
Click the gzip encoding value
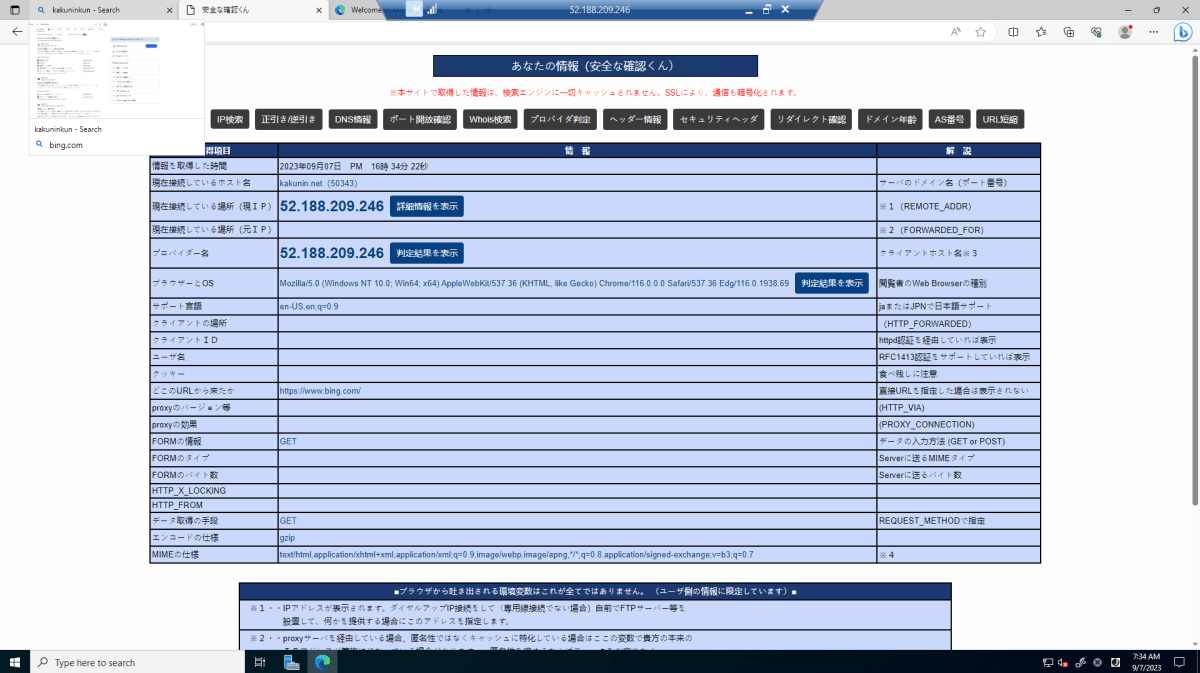pyautogui.click(x=287, y=538)
